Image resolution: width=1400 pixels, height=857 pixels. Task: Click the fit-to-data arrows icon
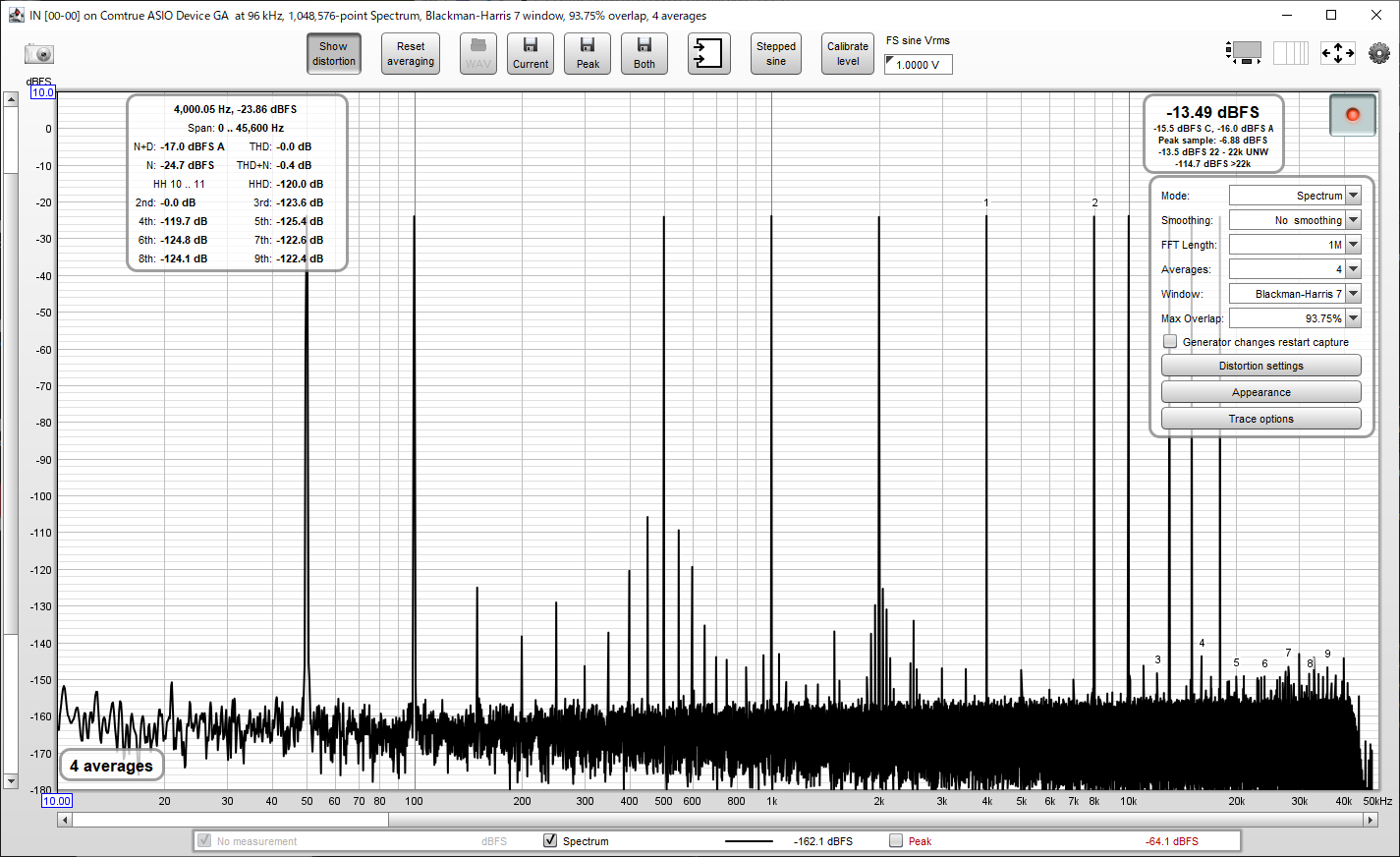point(1338,53)
